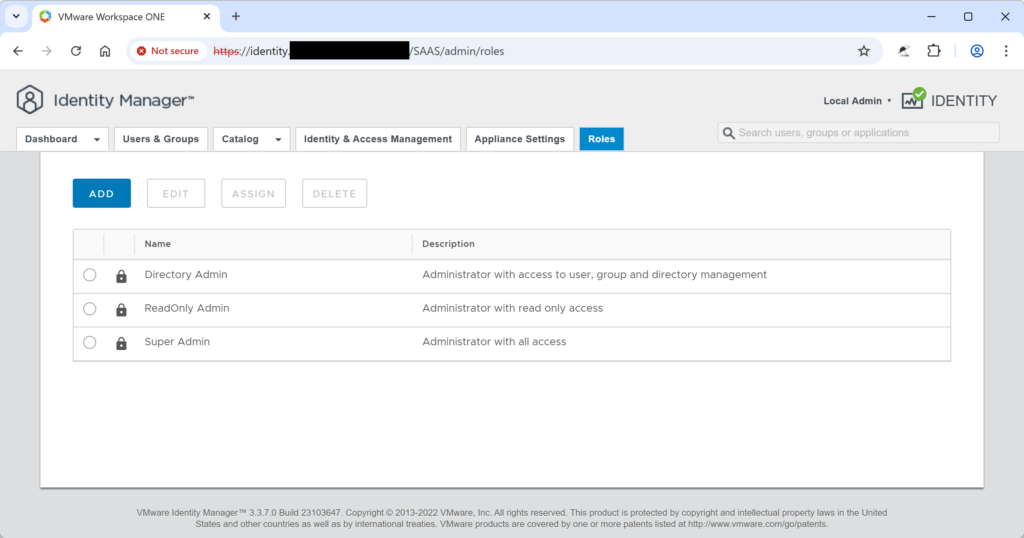Click the ADD role button
This screenshot has height=538, width=1024.
(x=102, y=194)
